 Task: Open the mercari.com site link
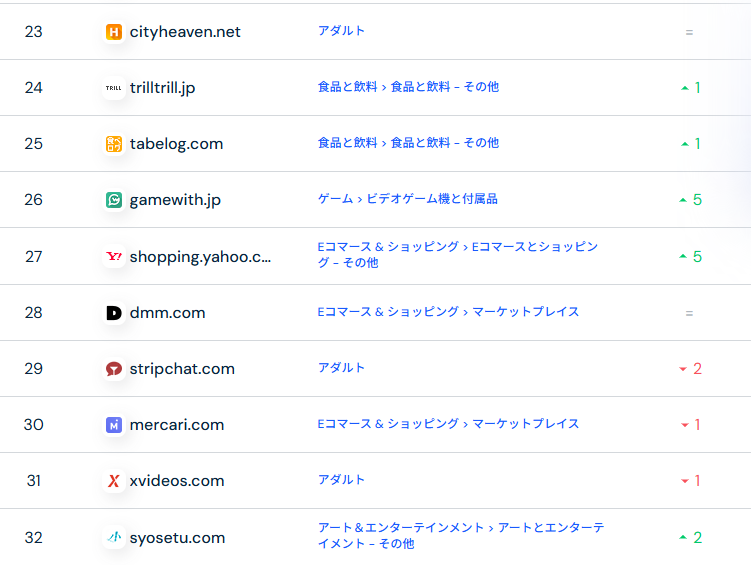point(177,425)
